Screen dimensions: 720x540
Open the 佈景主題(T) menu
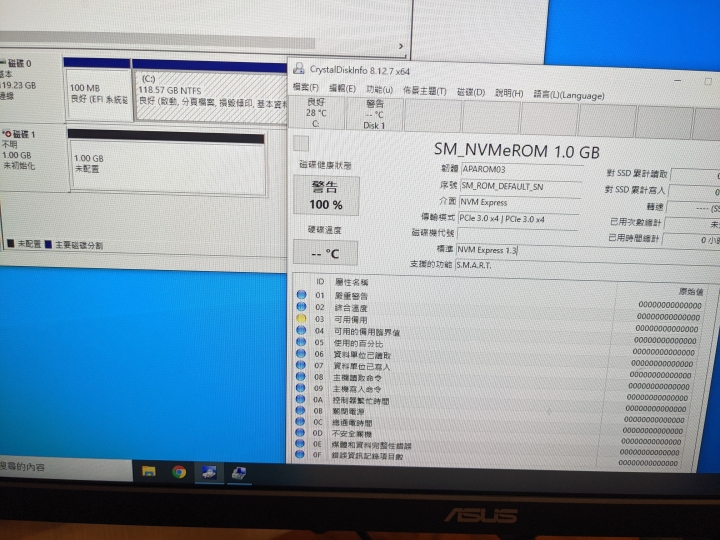click(x=424, y=91)
